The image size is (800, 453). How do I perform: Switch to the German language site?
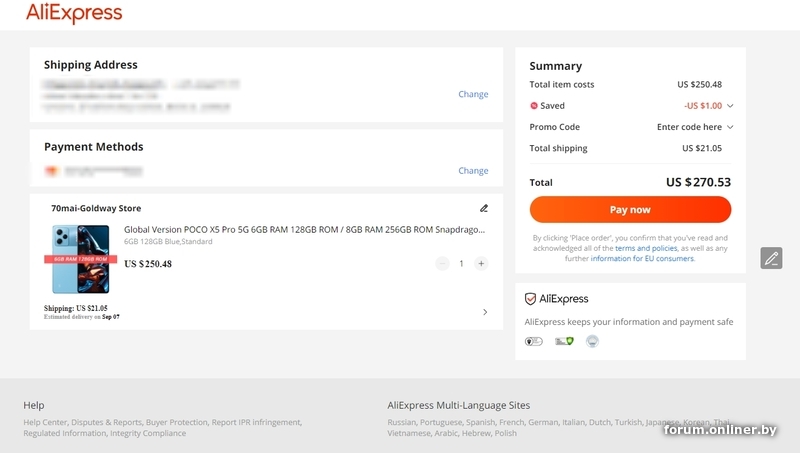tap(542, 422)
